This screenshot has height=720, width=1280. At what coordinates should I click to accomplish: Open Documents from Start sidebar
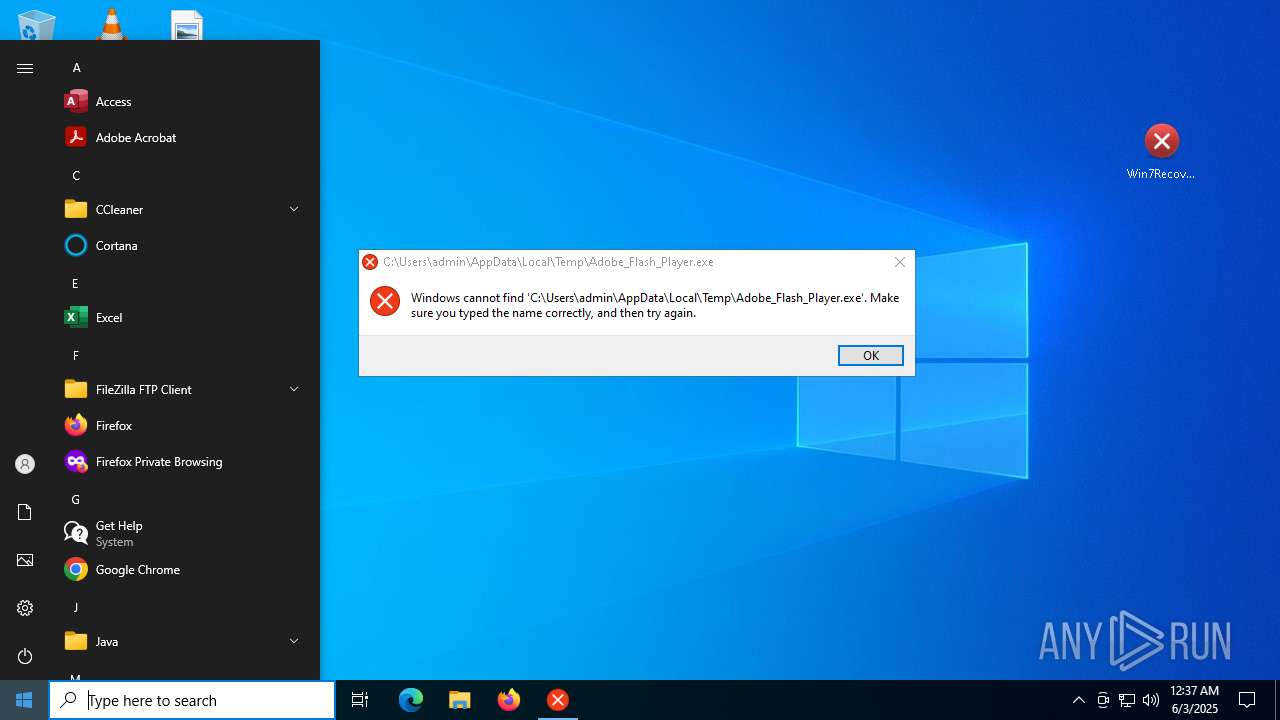click(x=25, y=512)
